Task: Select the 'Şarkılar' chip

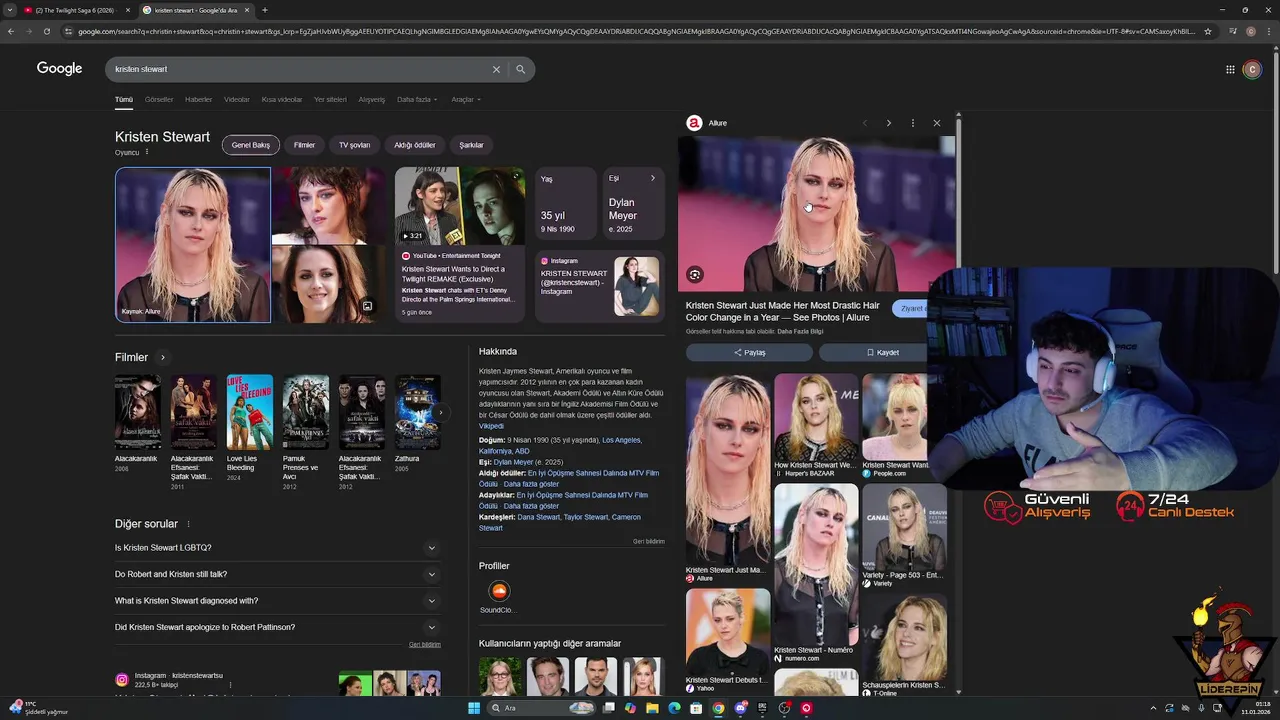Action: coord(471,145)
